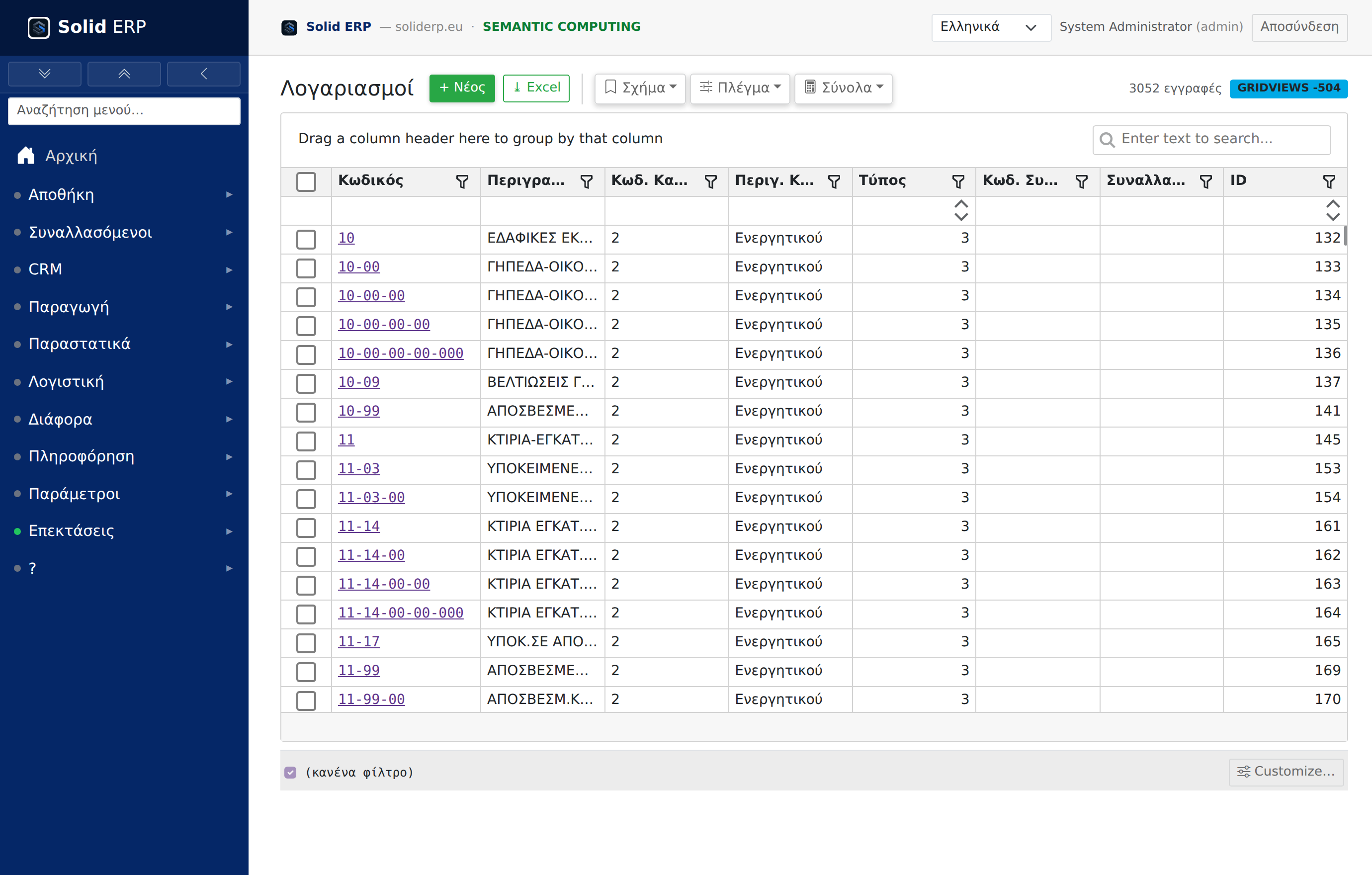The width and height of the screenshot is (1372, 875).
Task: Open filter for Κωδικός column
Action: pyautogui.click(x=462, y=182)
